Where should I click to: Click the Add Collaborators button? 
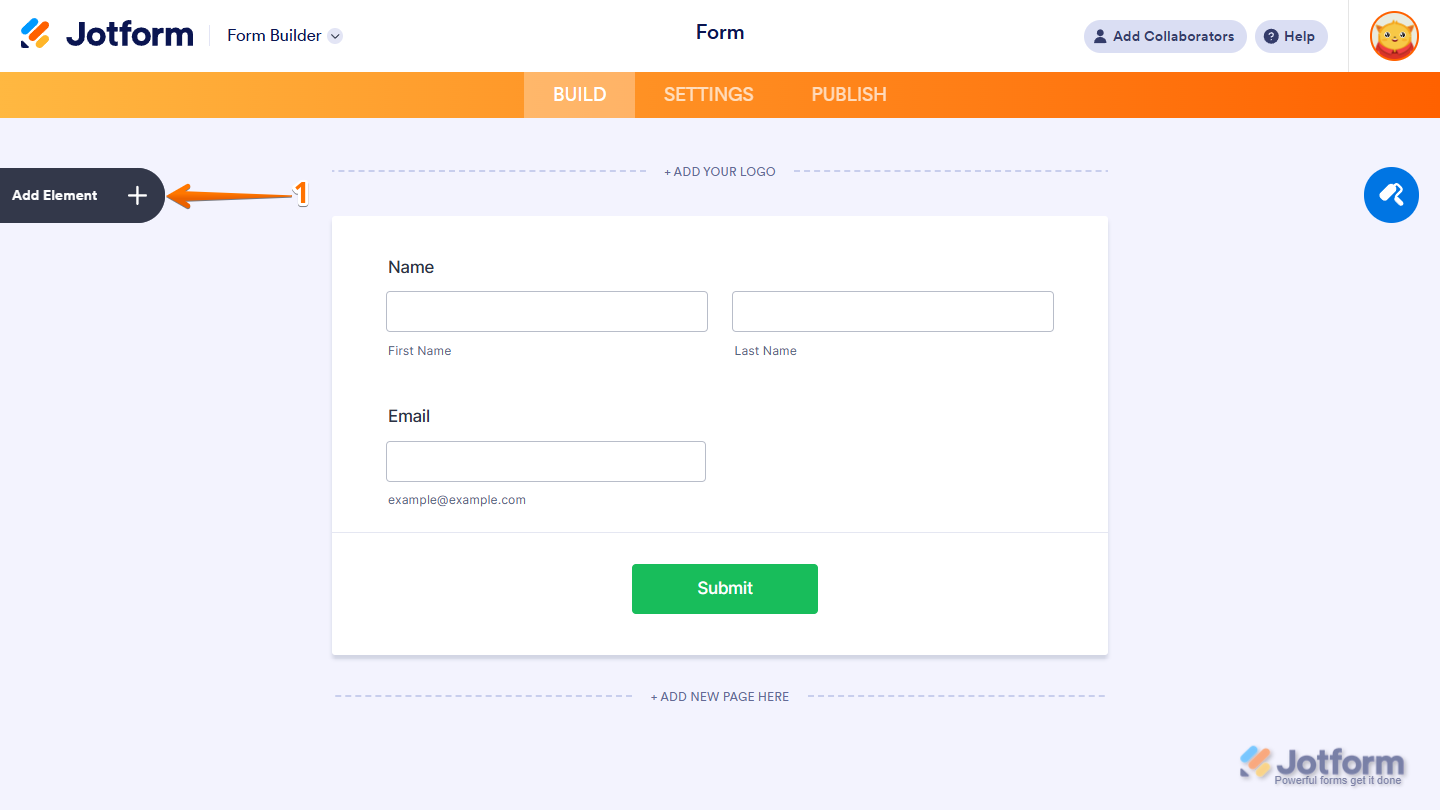[x=1164, y=36]
